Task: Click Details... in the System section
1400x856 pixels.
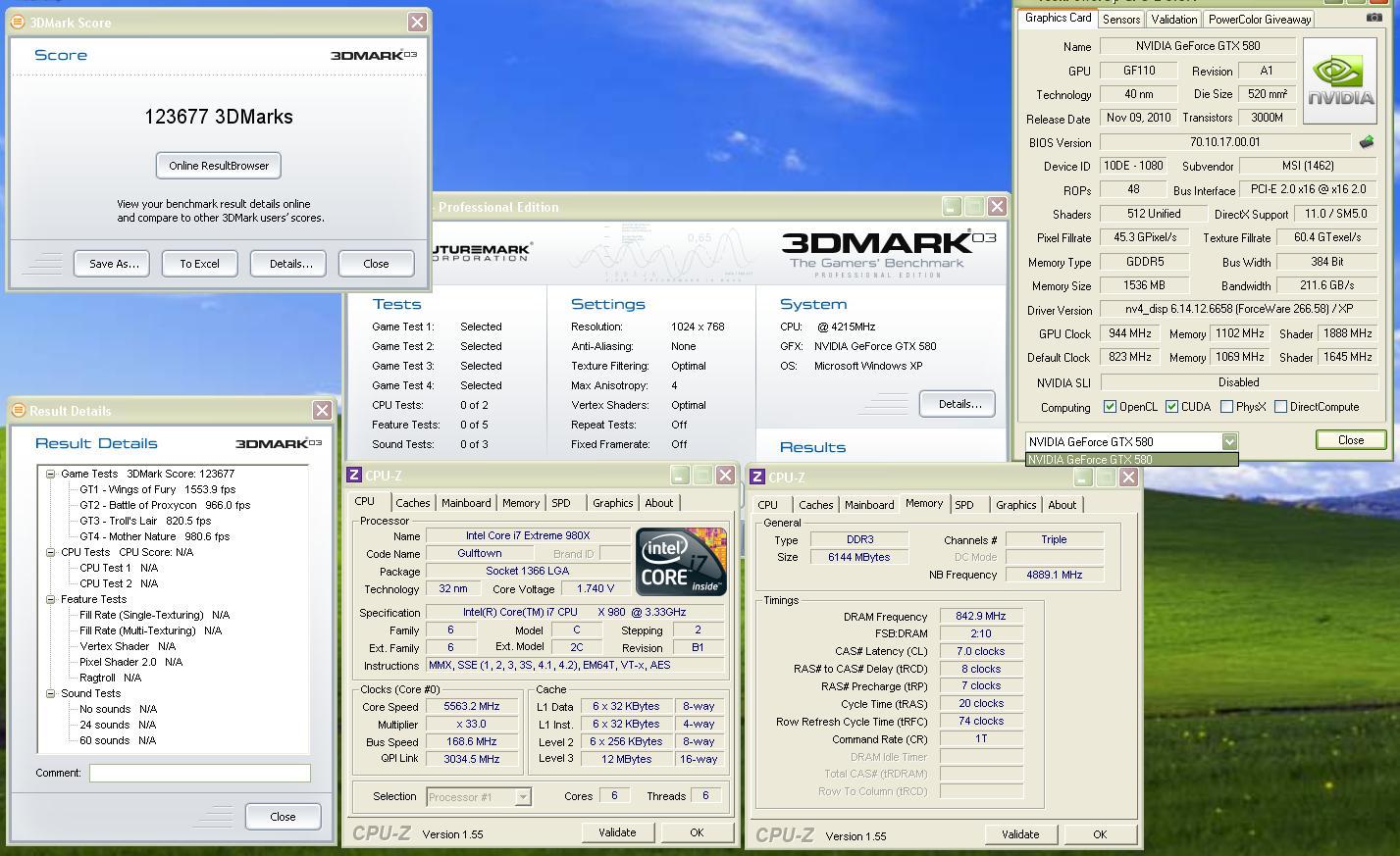Action: coord(959,403)
